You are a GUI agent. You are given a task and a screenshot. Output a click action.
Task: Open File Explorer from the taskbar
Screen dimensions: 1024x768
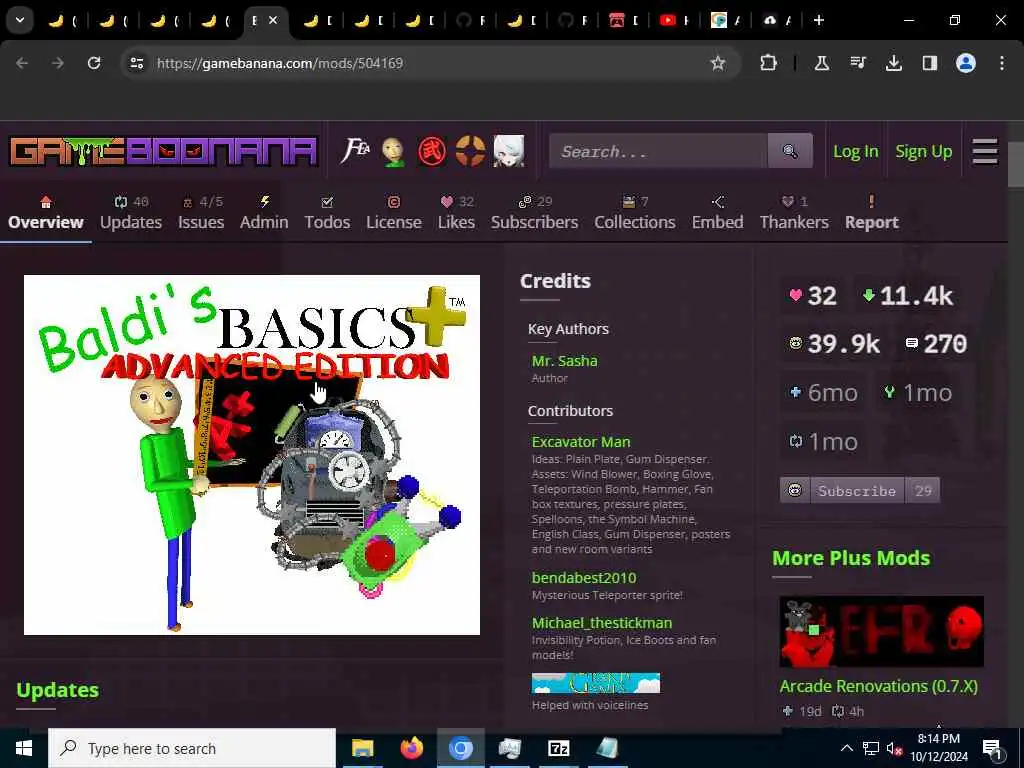[362, 748]
